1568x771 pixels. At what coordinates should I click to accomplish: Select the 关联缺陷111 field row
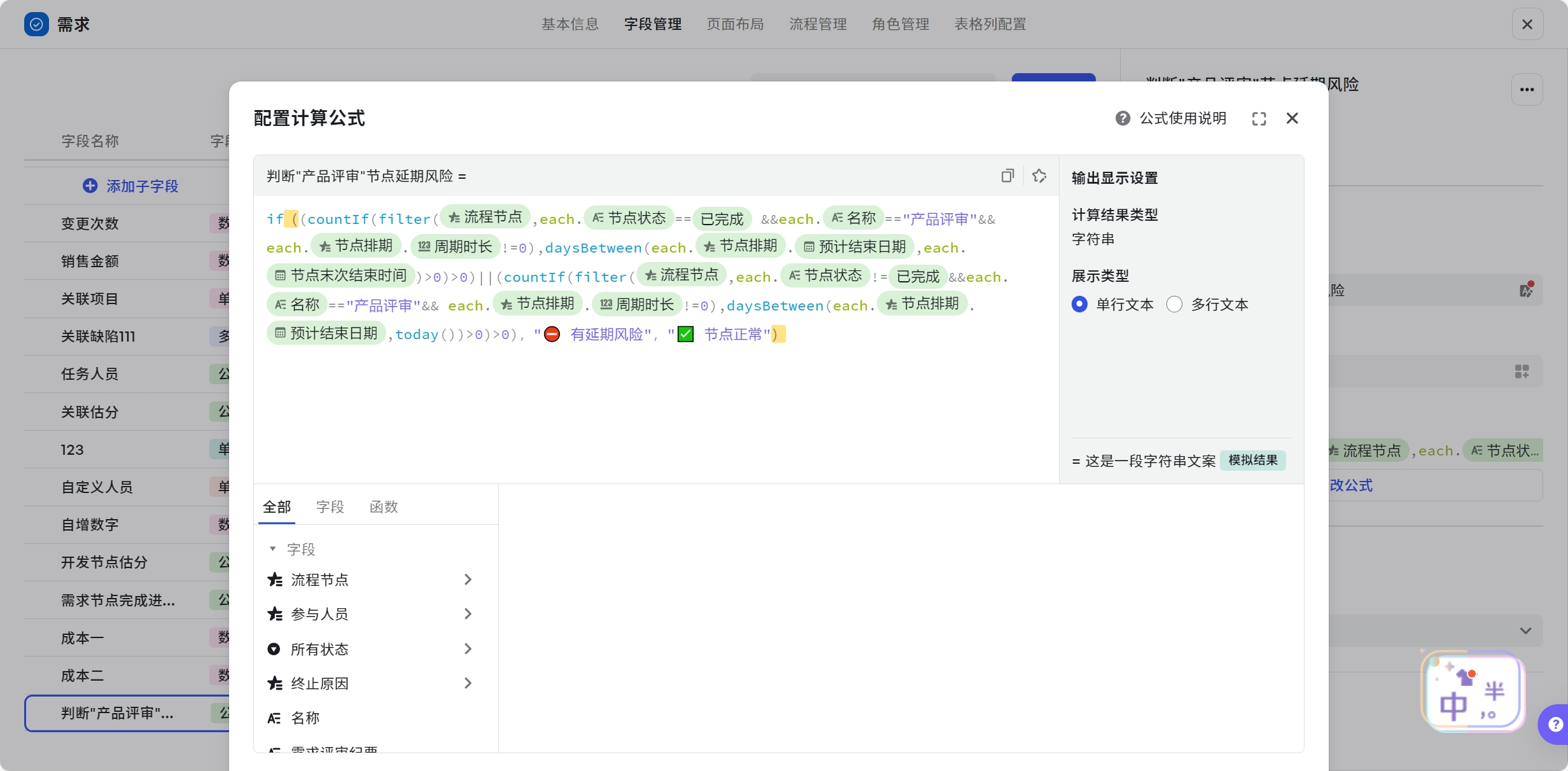coord(127,337)
